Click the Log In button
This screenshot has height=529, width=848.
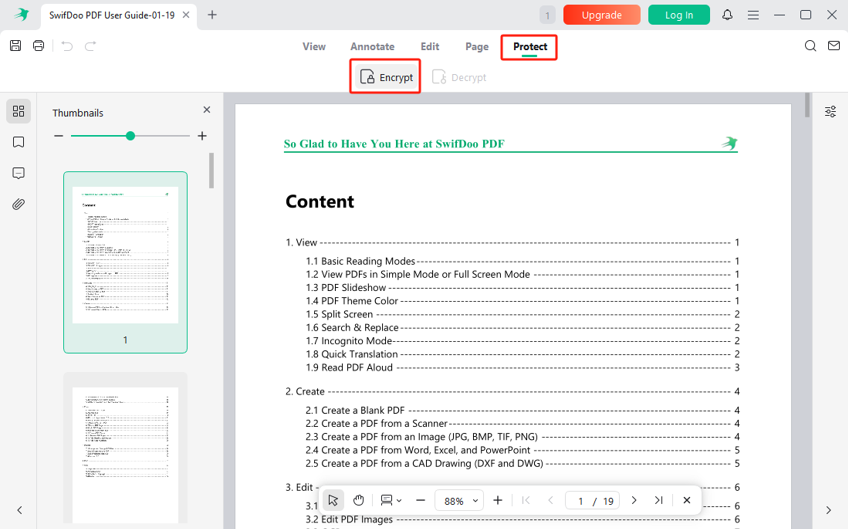(679, 15)
